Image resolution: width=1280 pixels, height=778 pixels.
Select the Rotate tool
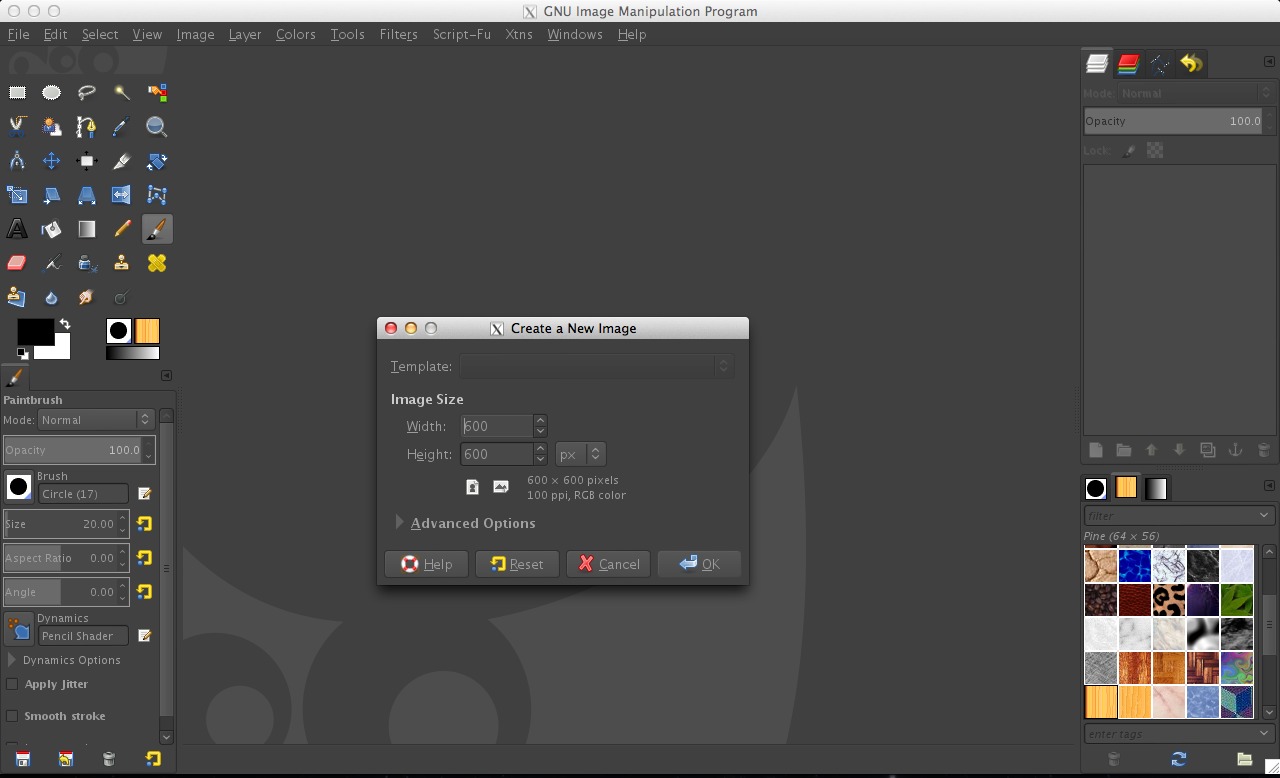click(x=157, y=161)
